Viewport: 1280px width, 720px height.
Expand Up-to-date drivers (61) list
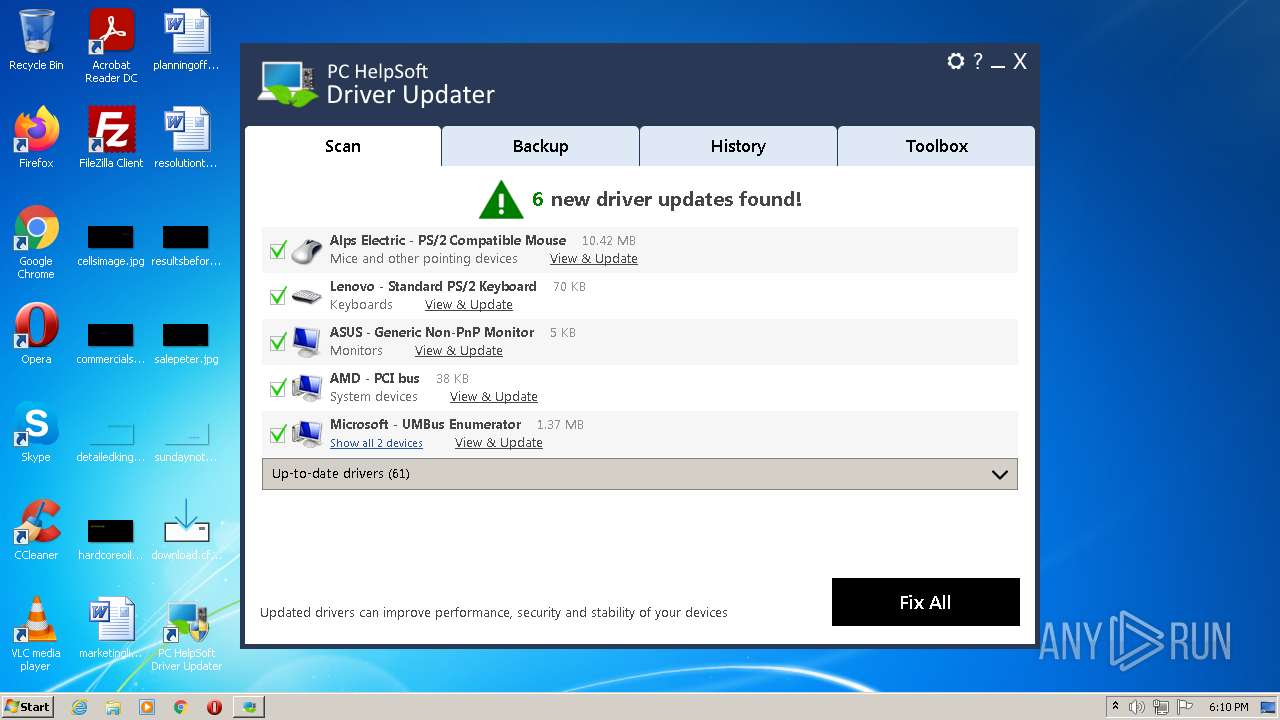(640, 474)
